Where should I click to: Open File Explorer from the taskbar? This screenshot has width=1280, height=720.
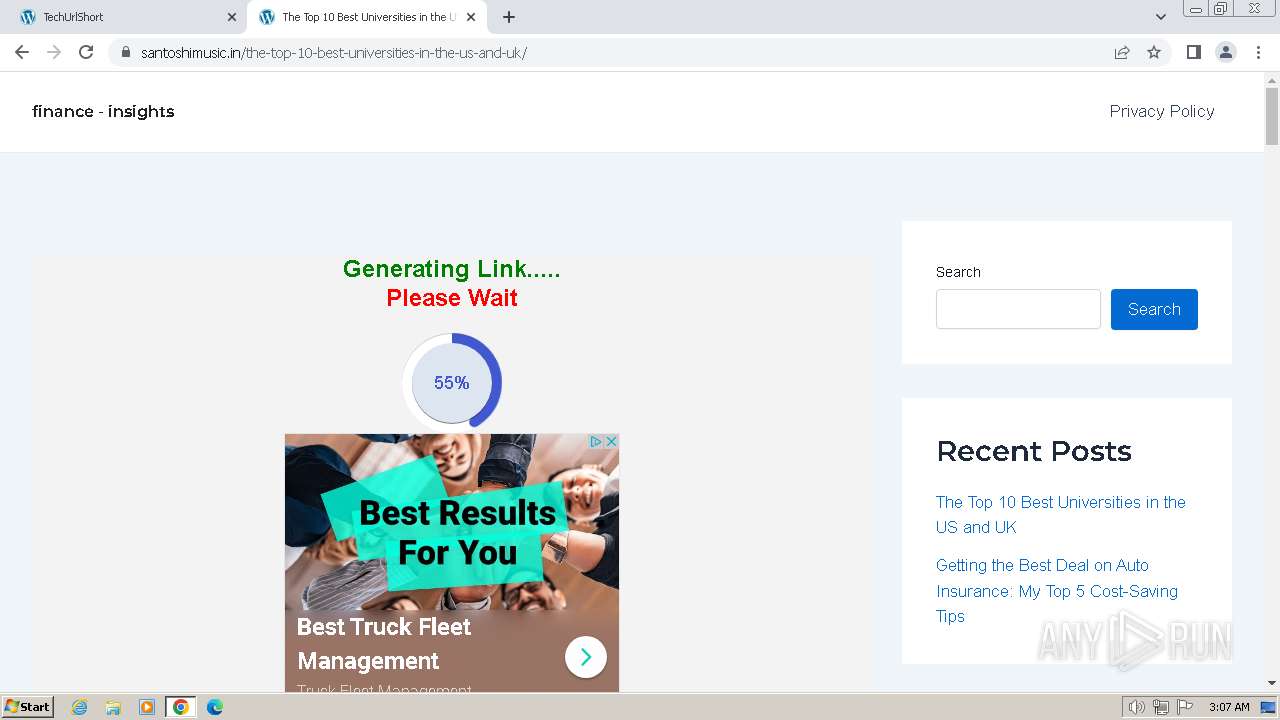pos(113,707)
